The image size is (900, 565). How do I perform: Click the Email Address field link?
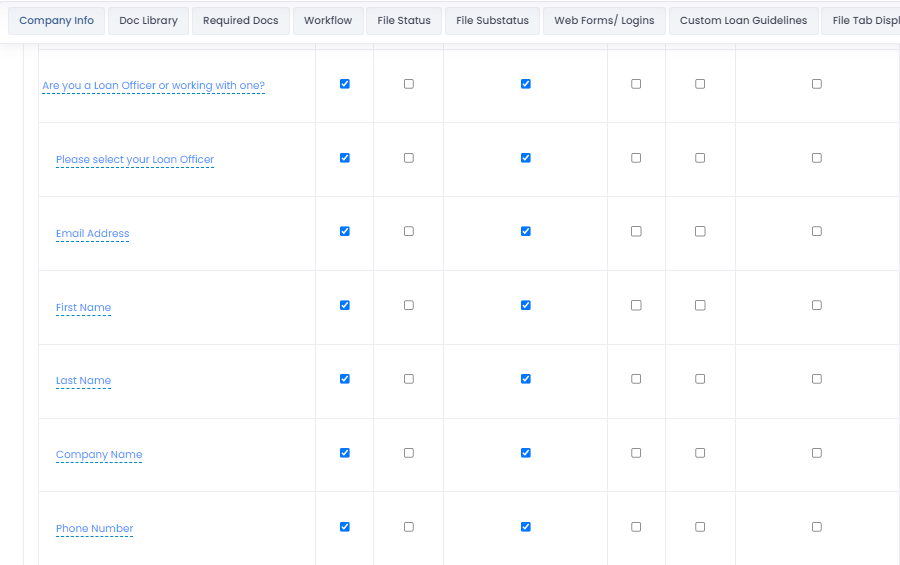click(x=92, y=234)
